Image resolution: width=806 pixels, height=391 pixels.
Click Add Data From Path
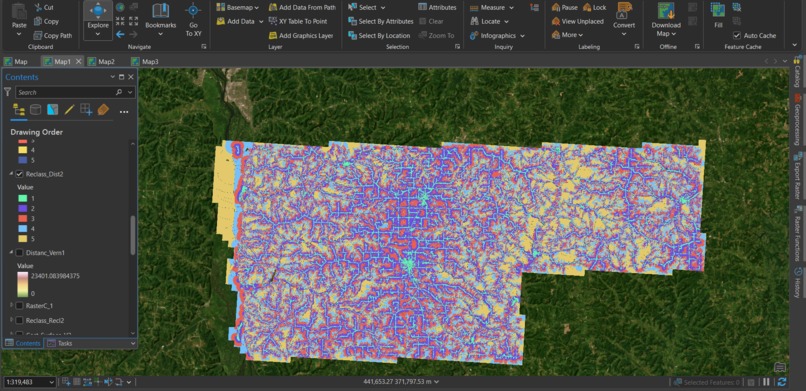tap(302, 7)
